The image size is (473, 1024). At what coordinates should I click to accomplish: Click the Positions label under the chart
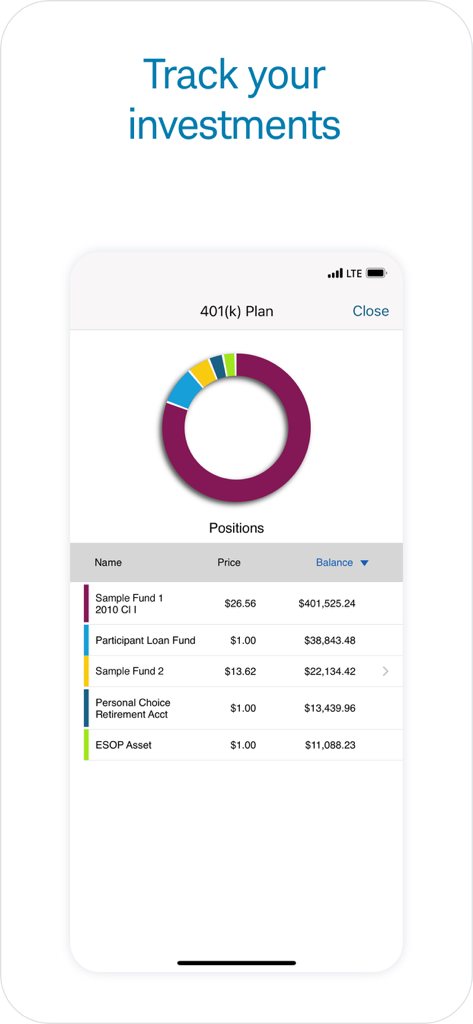[x=236, y=528]
